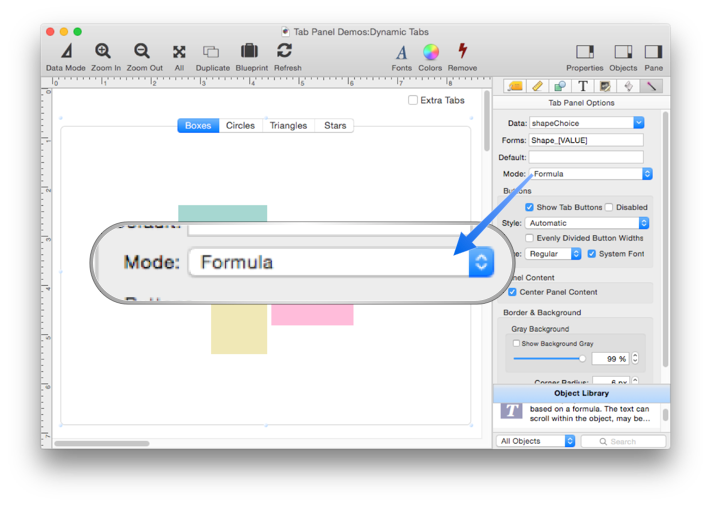Click the Remove lightning bolt icon
This screenshot has width=711, height=506.
pyautogui.click(x=462, y=51)
